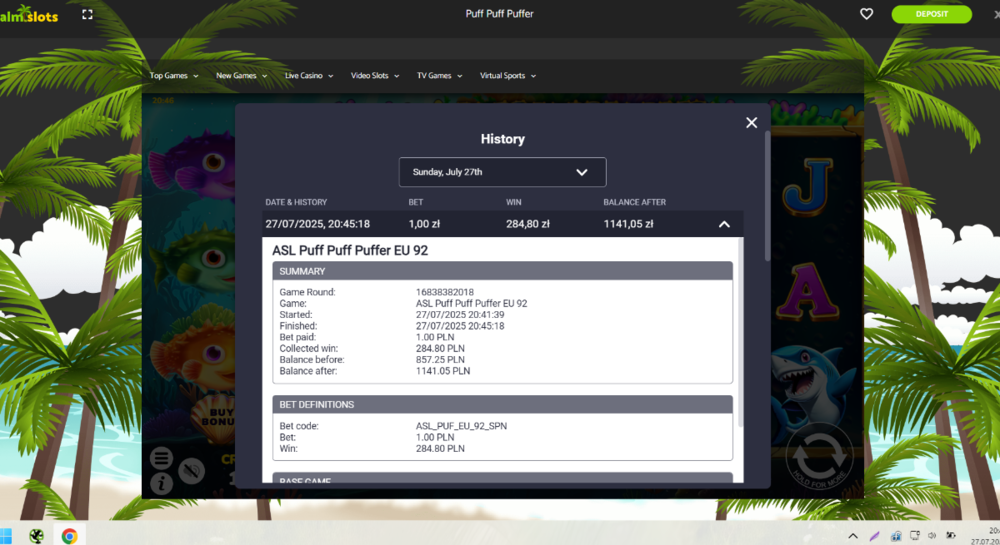Go to Palmslots logo home
The width and height of the screenshot is (1000, 545).
[x=29, y=15]
